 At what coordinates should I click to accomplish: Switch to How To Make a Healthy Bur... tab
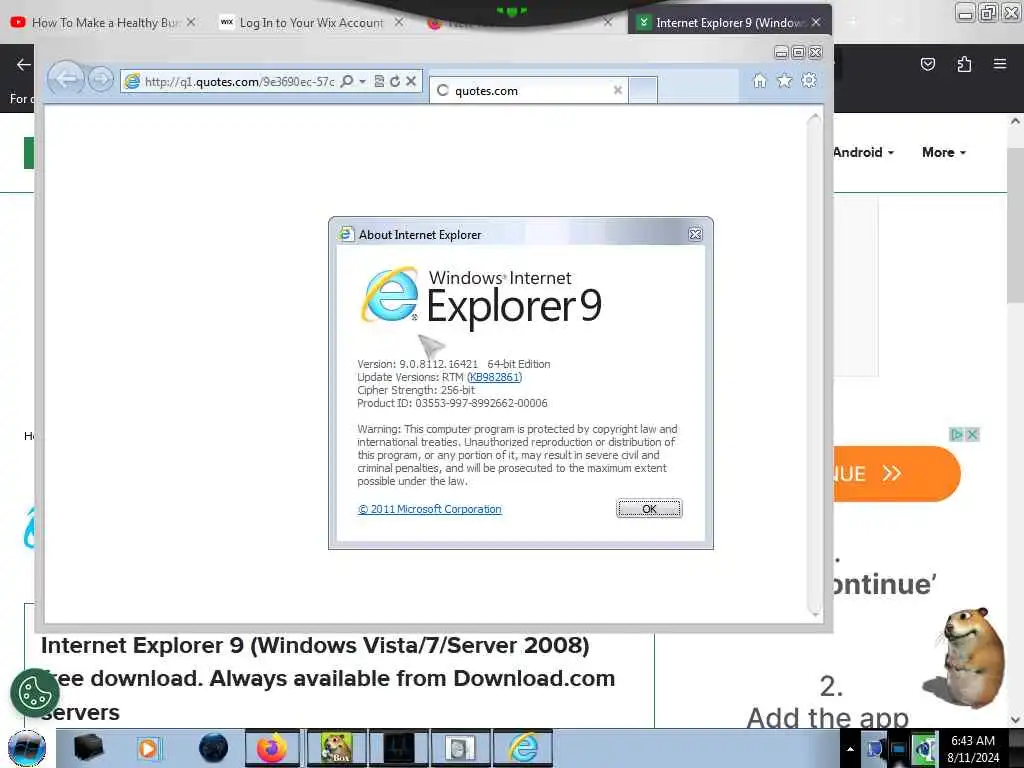coord(106,22)
